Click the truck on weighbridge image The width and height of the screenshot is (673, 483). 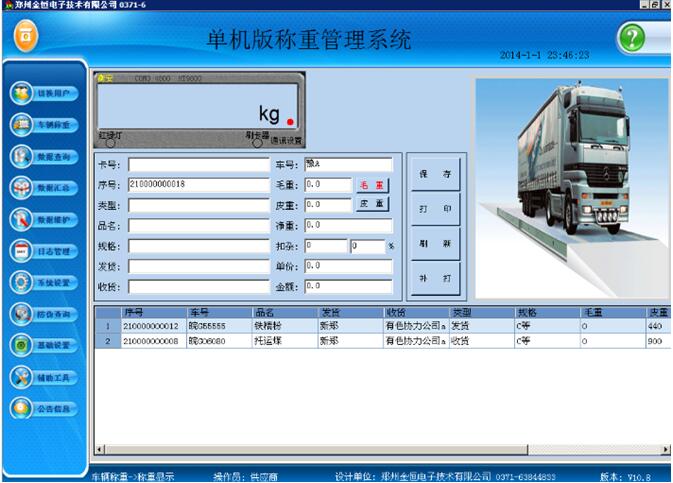point(573,188)
